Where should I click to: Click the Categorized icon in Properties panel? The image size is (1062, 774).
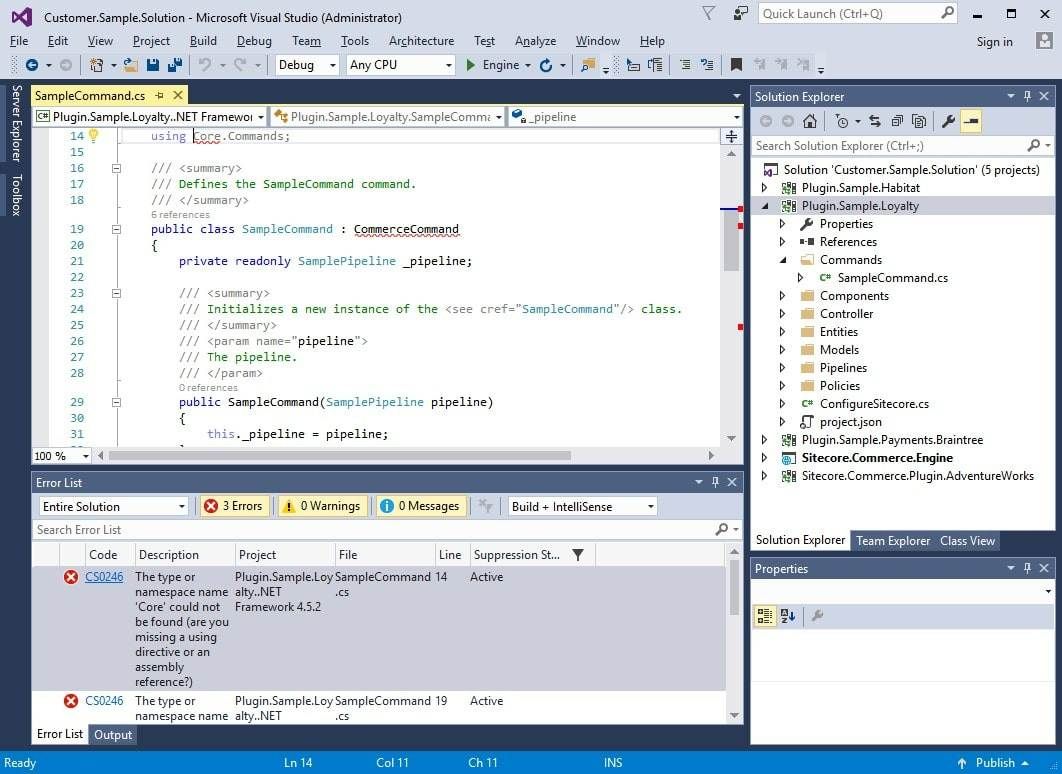(x=765, y=616)
